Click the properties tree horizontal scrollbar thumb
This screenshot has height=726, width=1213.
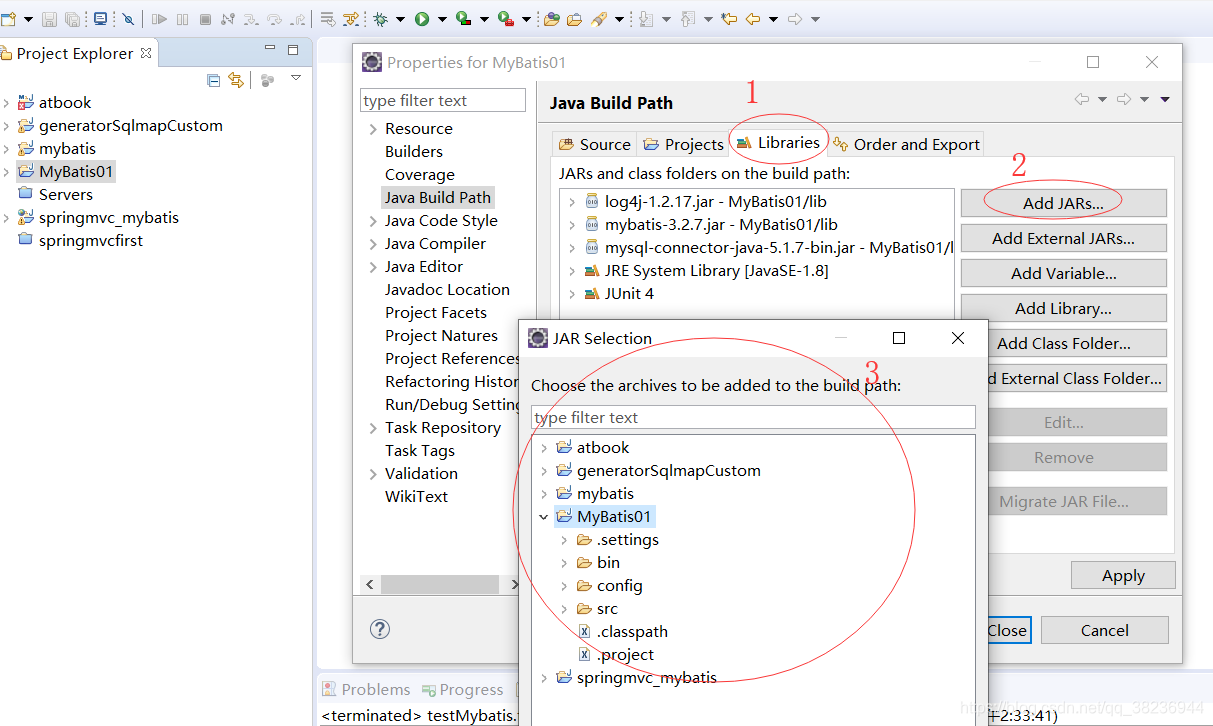click(440, 584)
